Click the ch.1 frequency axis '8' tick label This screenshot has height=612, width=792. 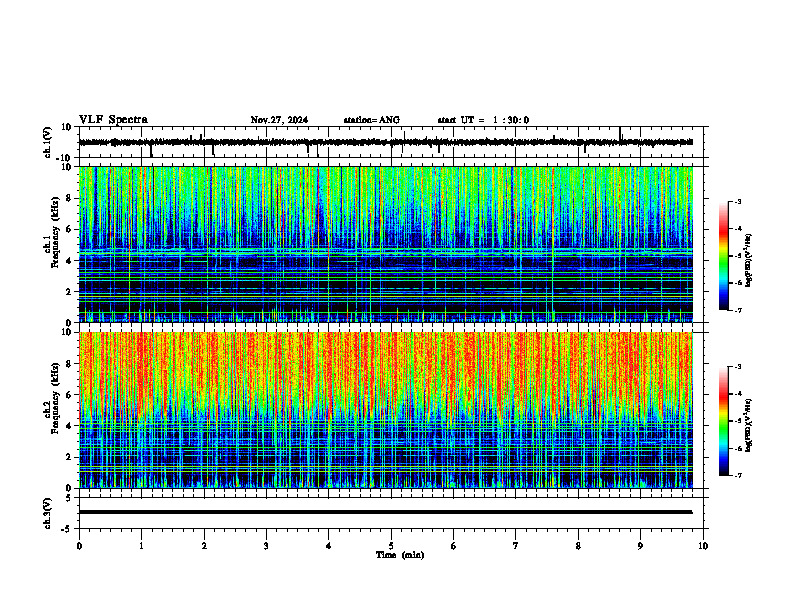coord(69,198)
